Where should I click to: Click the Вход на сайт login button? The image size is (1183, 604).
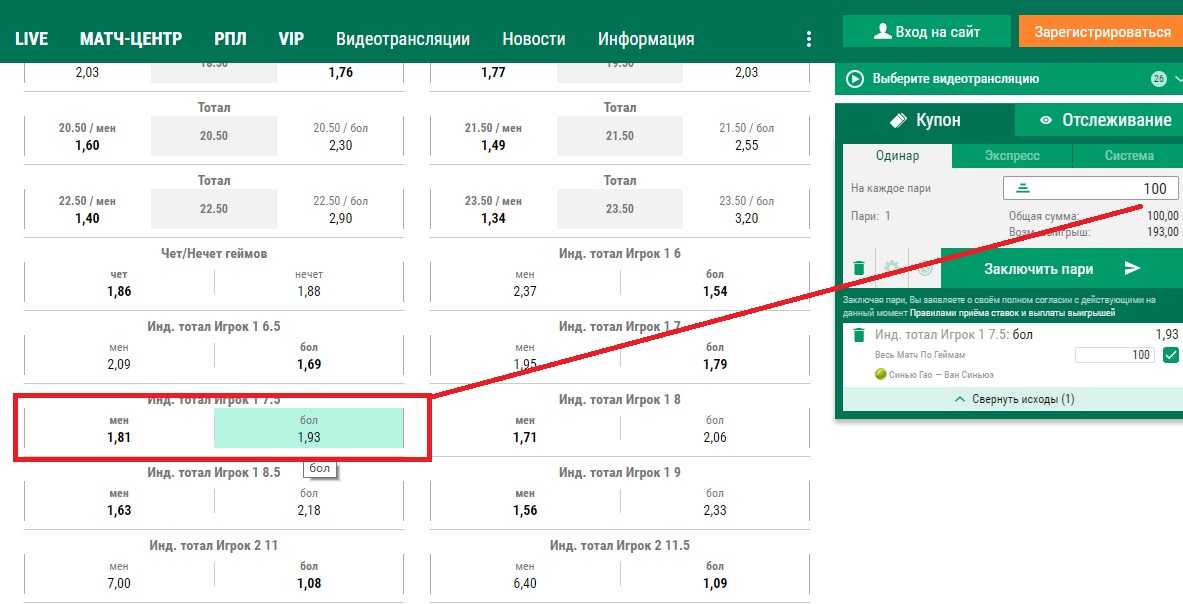click(926, 32)
